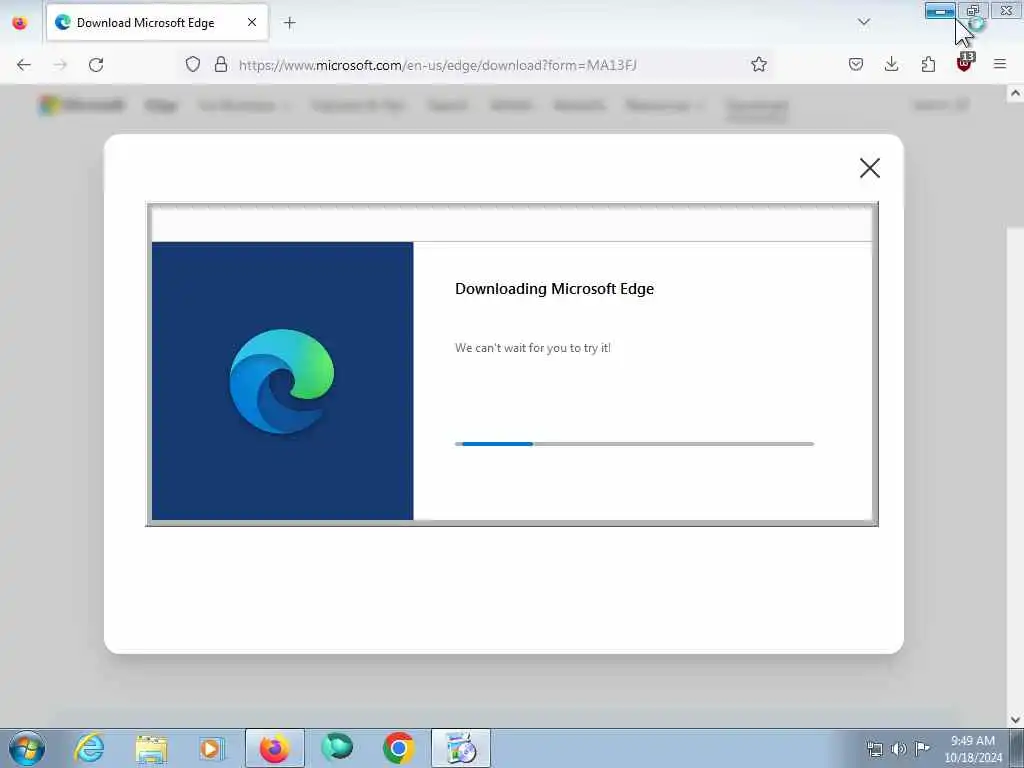Open the Firefox downloads panel arrow
The image size is (1024, 768).
[x=891, y=64]
